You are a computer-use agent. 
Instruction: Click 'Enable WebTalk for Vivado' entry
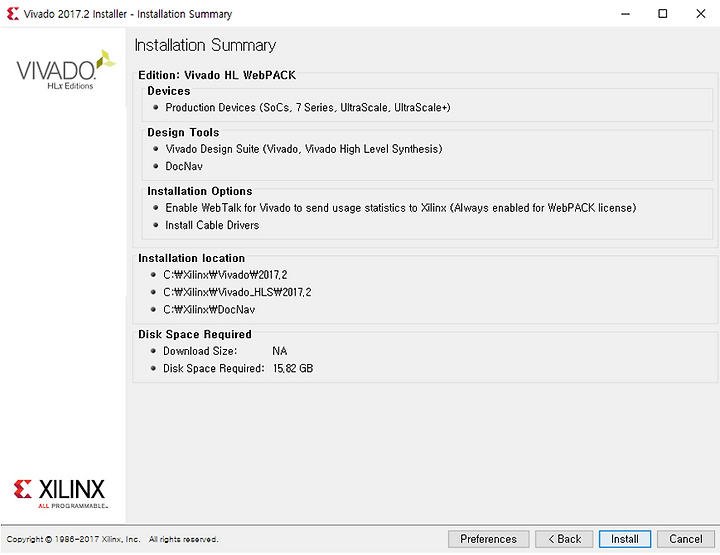click(401, 208)
